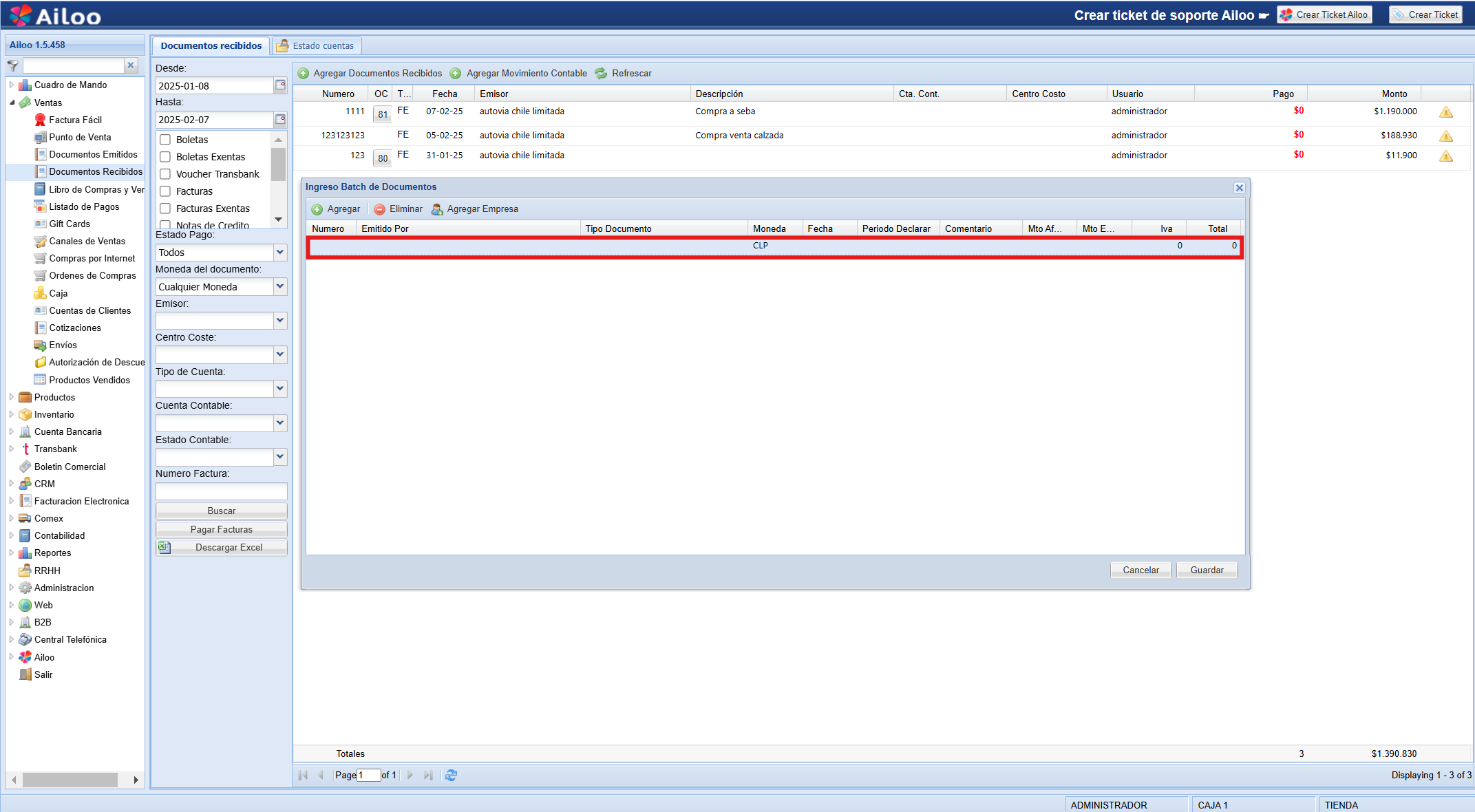Select the Documentos recibidos tab
The width and height of the screenshot is (1475, 812).
(211, 46)
